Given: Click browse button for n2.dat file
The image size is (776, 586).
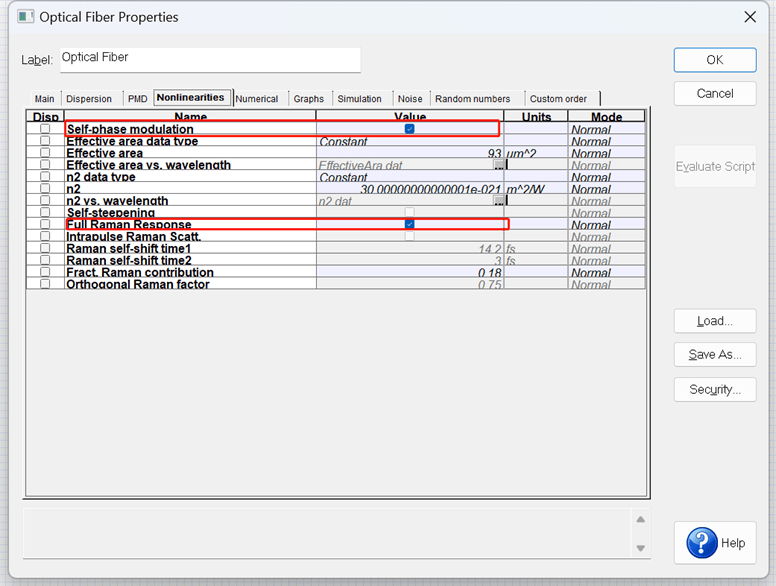Looking at the screenshot, I should 499,201.
